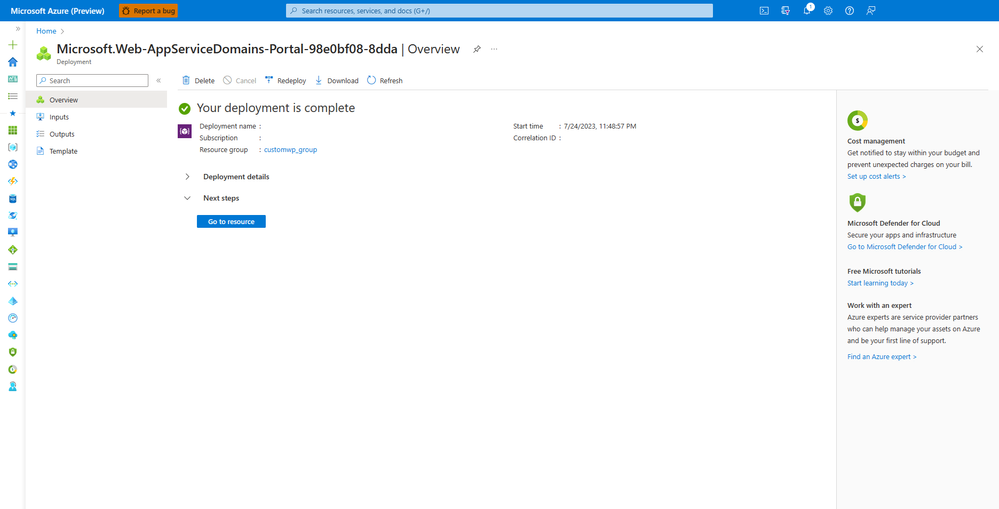Open All services list icon
This screenshot has height=509, width=999.
point(13,96)
